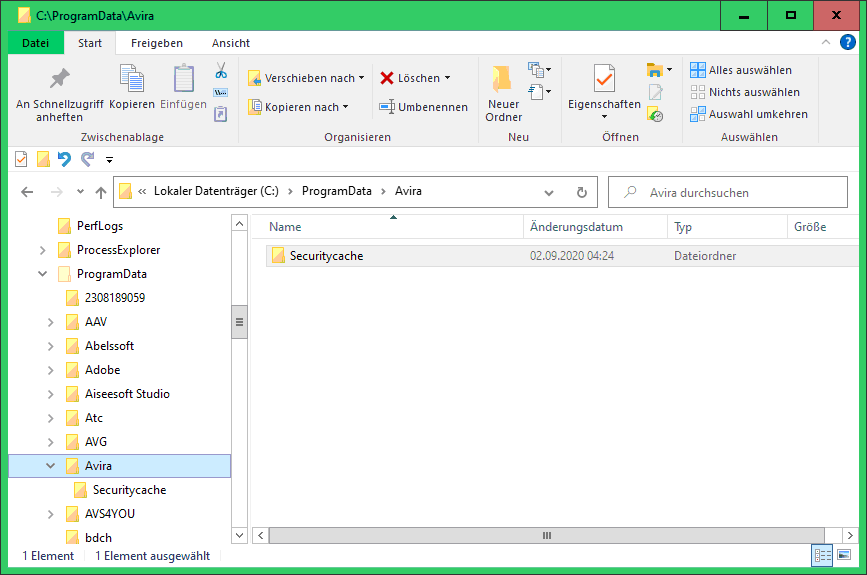Click the quick access properties checkmark icon
The width and height of the screenshot is (867, 575).
21,159
